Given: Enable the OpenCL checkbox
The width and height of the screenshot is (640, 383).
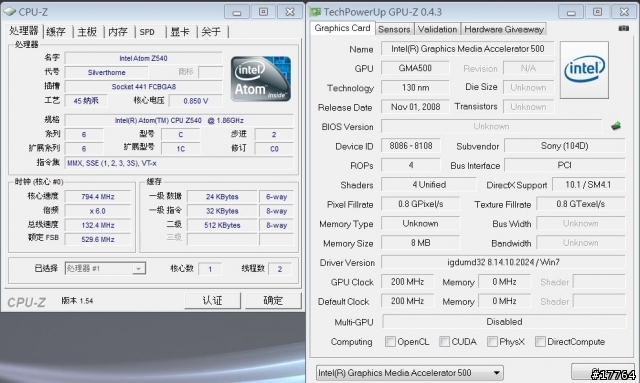Looking at the screenshot, I should [x=390, y=341].
